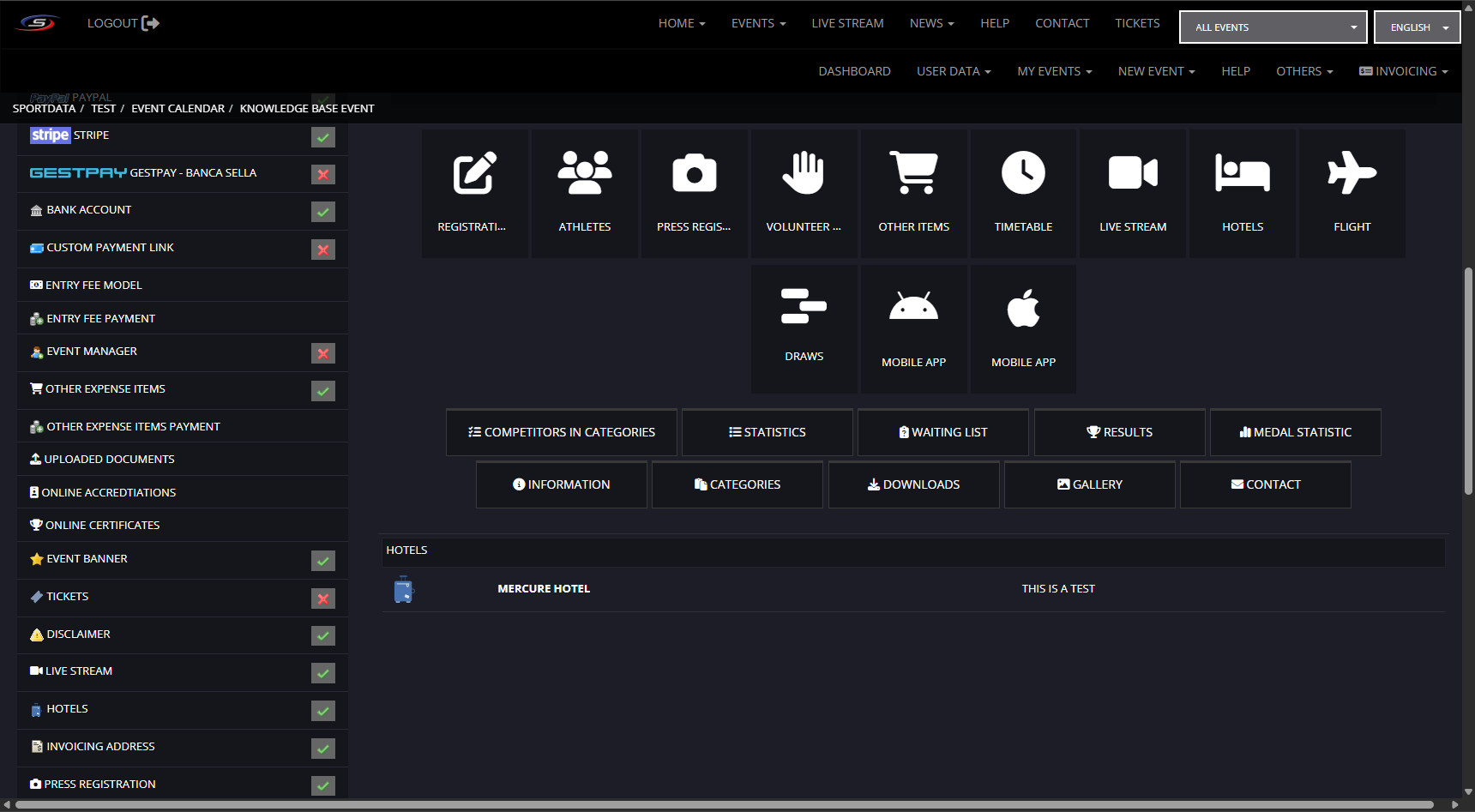Toggle the Gestpay red cross status
The image size is (1475, 812).
(x=323, y=175)
